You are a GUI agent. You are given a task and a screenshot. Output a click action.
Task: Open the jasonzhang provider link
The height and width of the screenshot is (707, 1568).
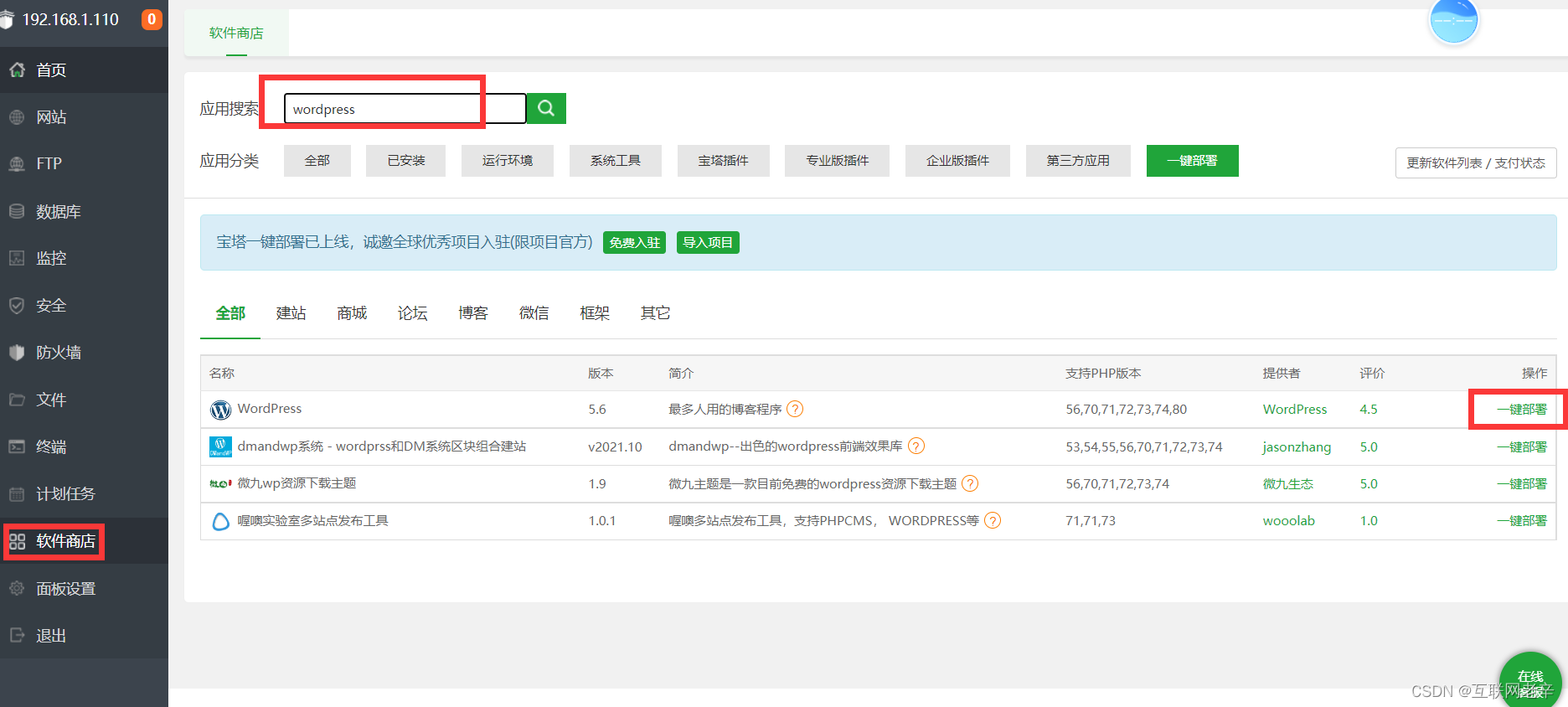point(1297,447)
